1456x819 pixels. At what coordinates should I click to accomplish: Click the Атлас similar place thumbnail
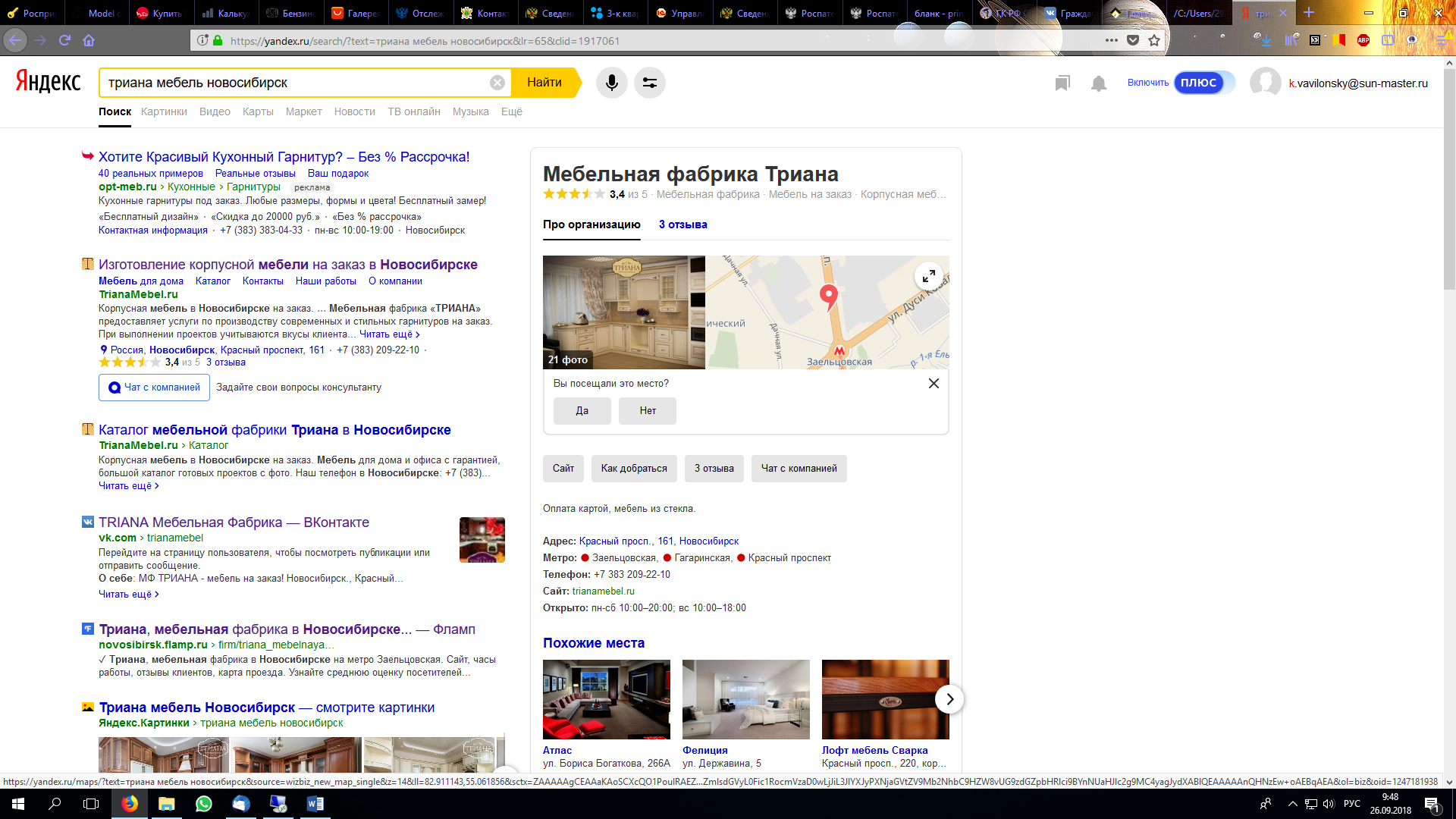click(607, 699)
